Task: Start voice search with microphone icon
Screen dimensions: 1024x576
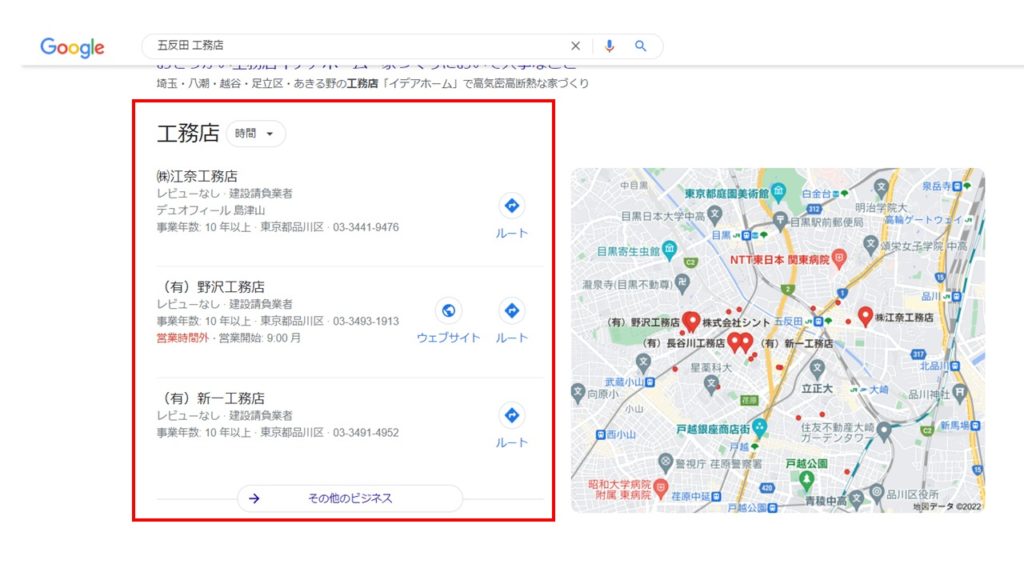Action: tap(609, 46)
